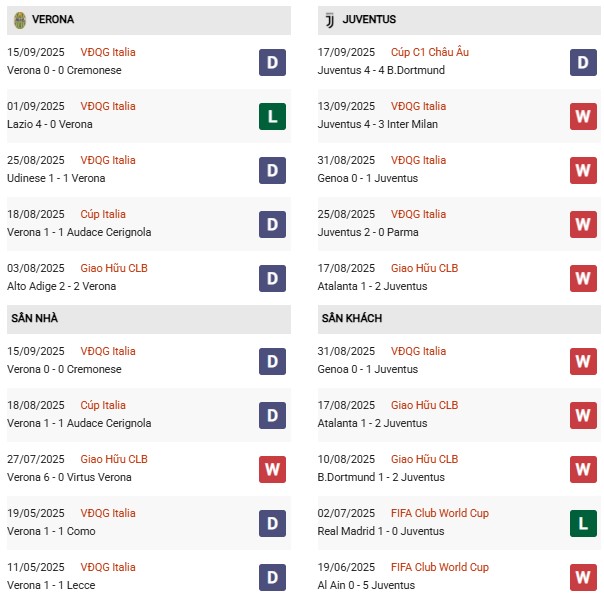Click the green L badge for Lazio 4-0 Verona
This screenshot has height=596, width=604.
[x=272, y=116]
